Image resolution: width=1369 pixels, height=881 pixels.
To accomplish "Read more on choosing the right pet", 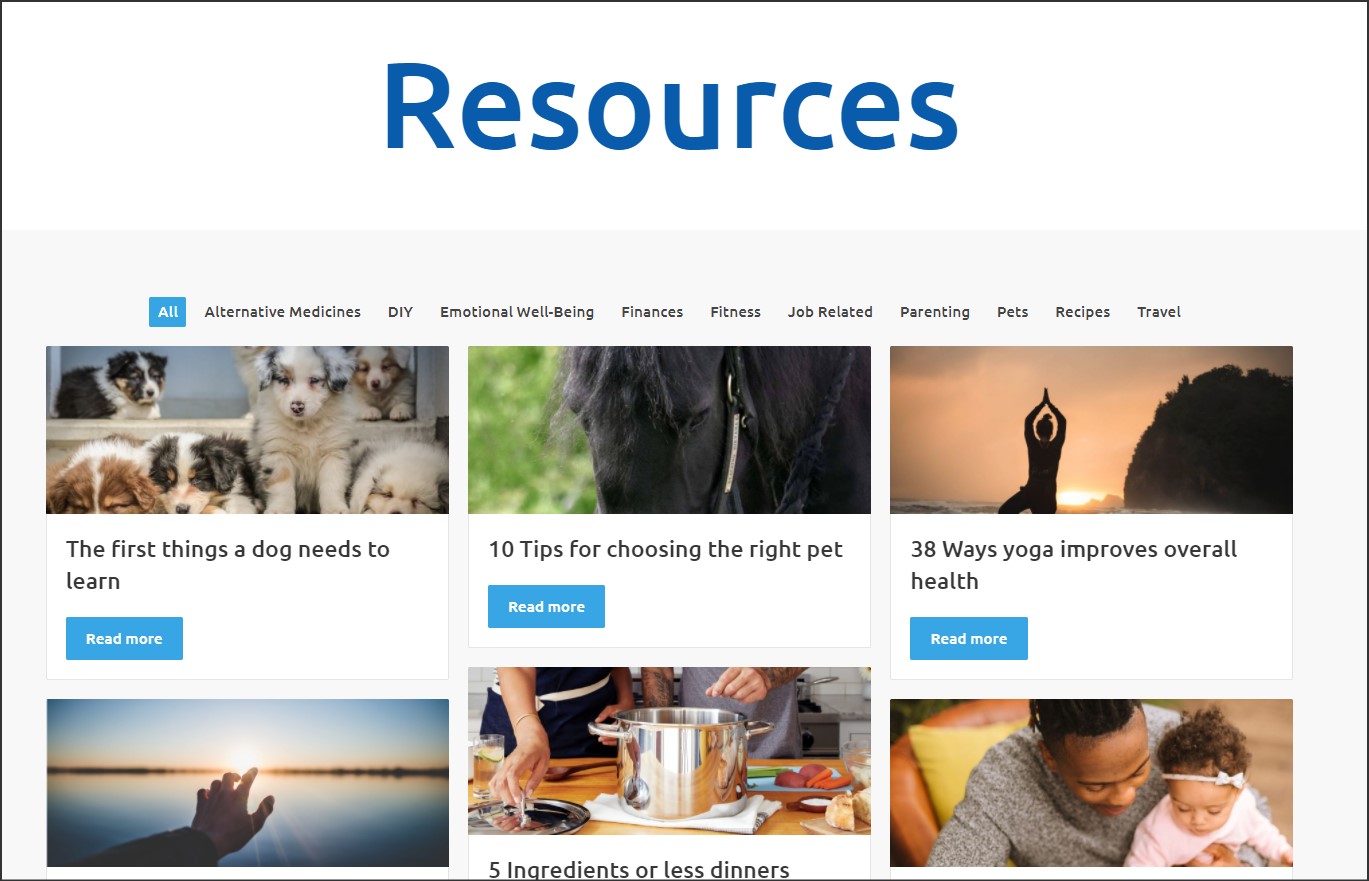I will coord(546,606).
